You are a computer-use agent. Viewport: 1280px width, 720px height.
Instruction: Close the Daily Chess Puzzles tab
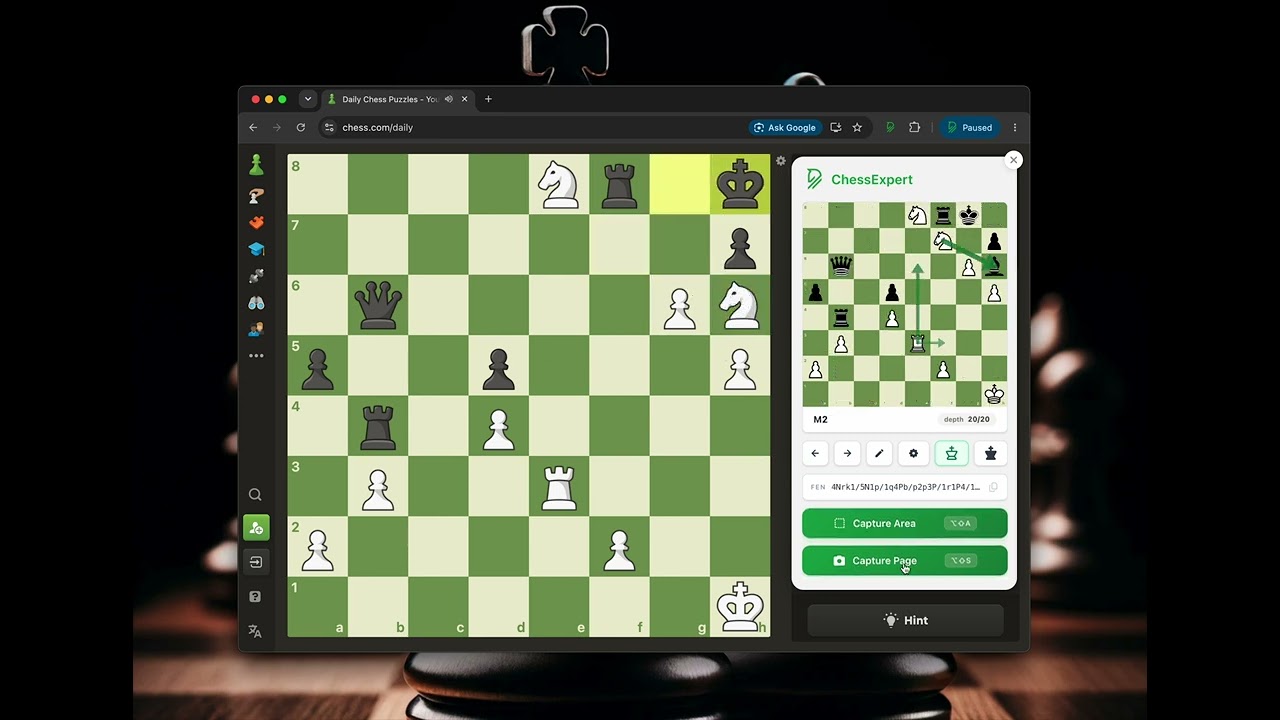(464, 99)
